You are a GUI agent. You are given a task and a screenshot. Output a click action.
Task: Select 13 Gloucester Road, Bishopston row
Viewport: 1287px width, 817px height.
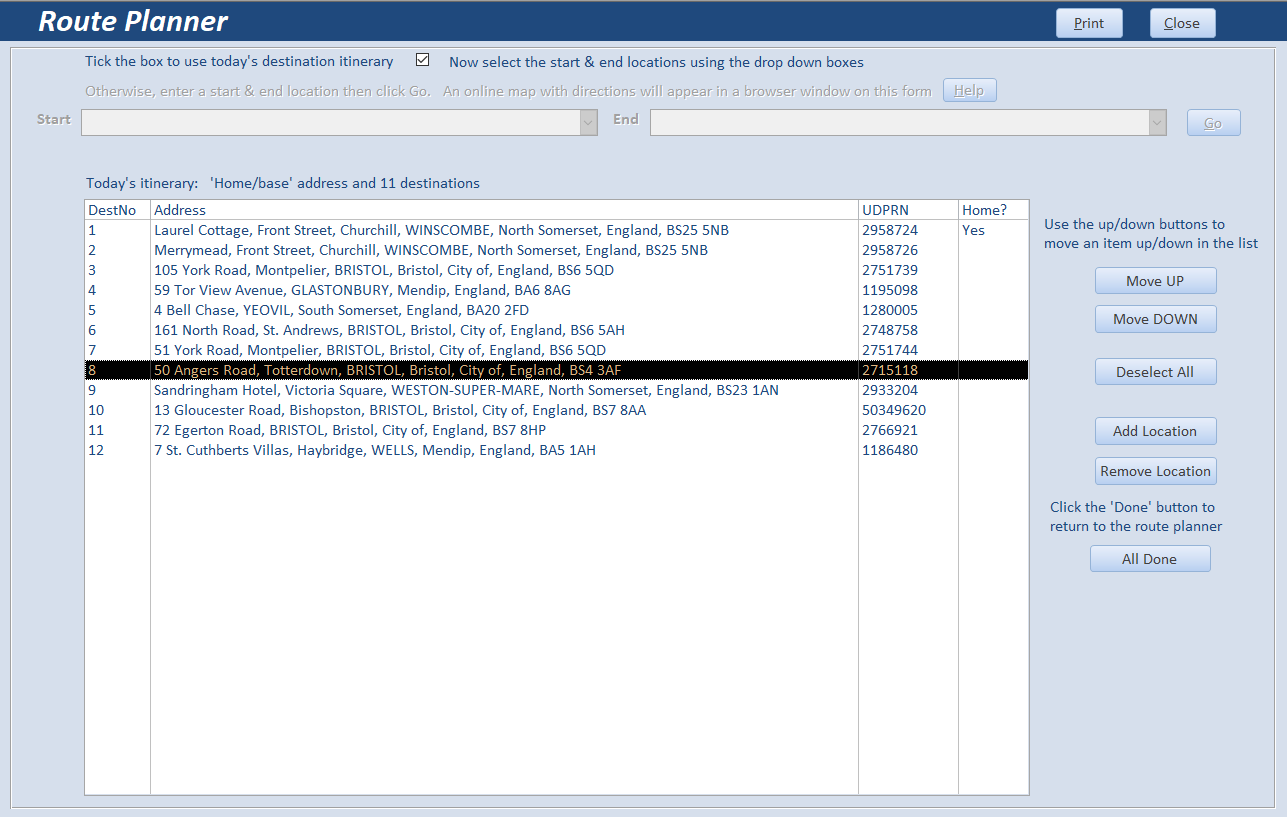tap(556, 410)
